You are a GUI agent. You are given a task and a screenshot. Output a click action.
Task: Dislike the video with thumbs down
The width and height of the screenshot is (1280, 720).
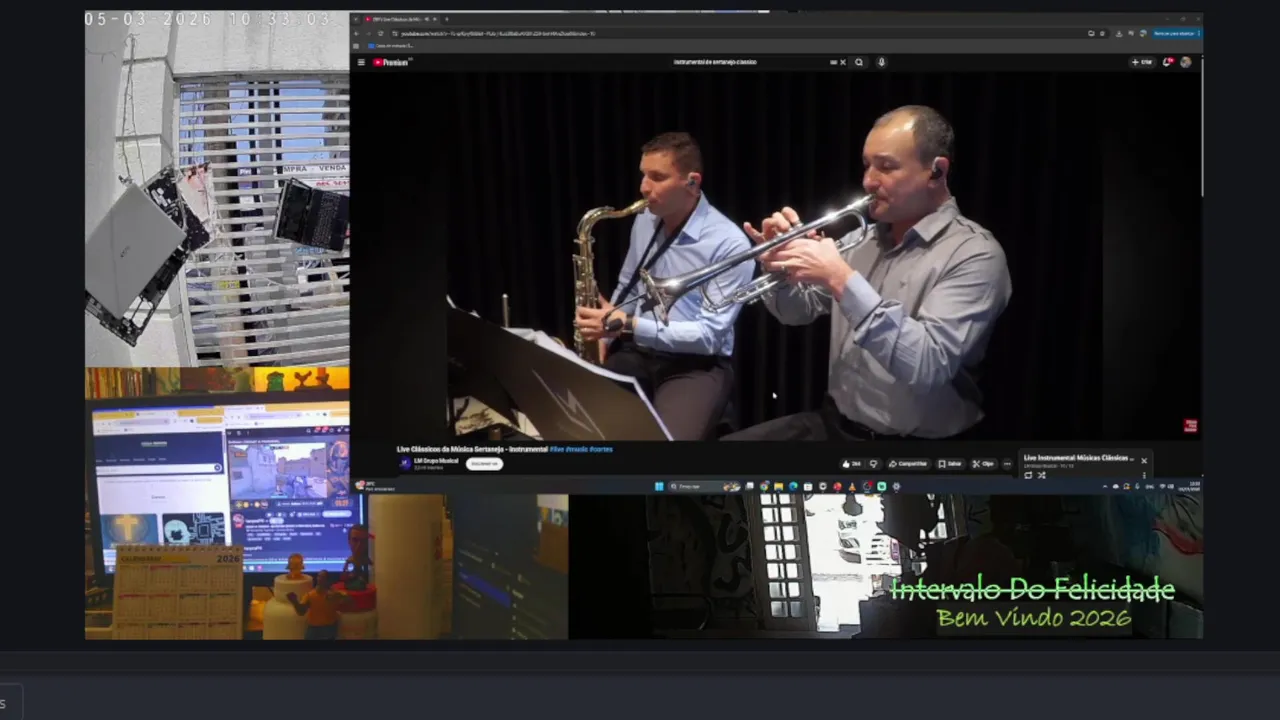pyautogui.click(x=874, y=464)
